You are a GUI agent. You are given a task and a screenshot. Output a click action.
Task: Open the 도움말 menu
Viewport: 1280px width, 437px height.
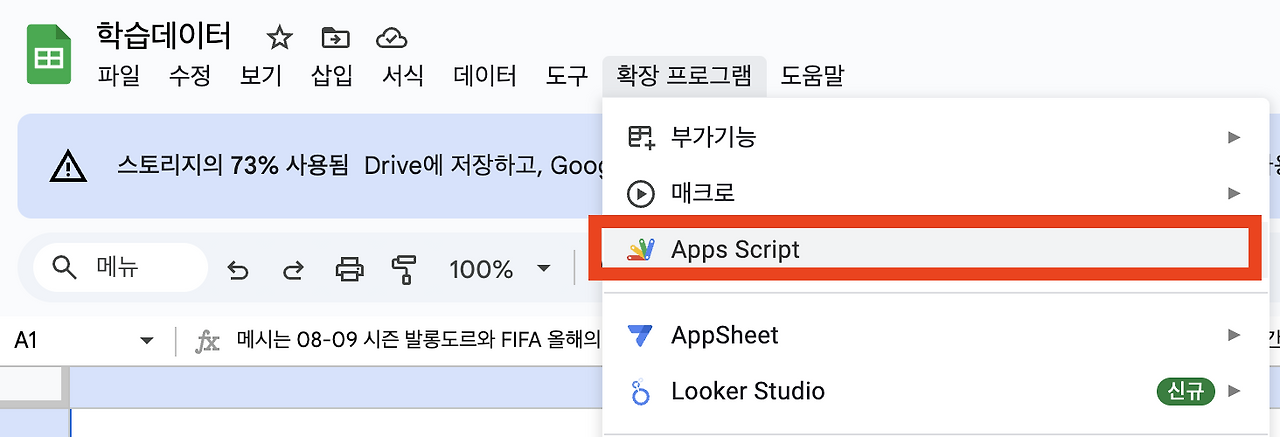pyautogui.click(x=812, y=76)
